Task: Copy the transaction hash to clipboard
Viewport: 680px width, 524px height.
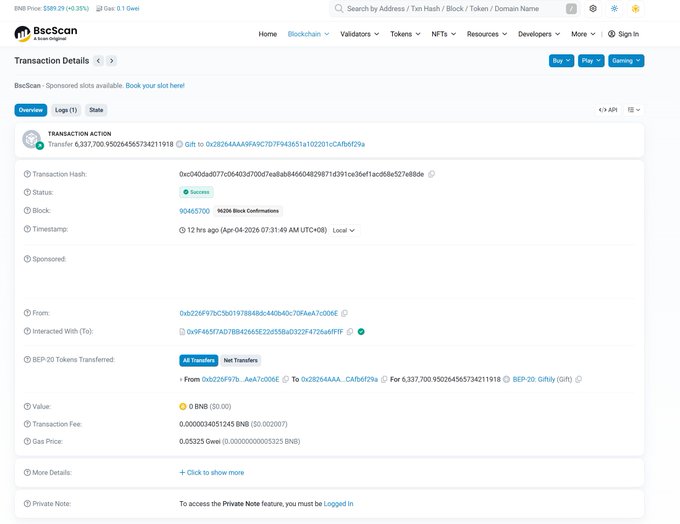Action: pyautogui.click(x=432, y=174)
